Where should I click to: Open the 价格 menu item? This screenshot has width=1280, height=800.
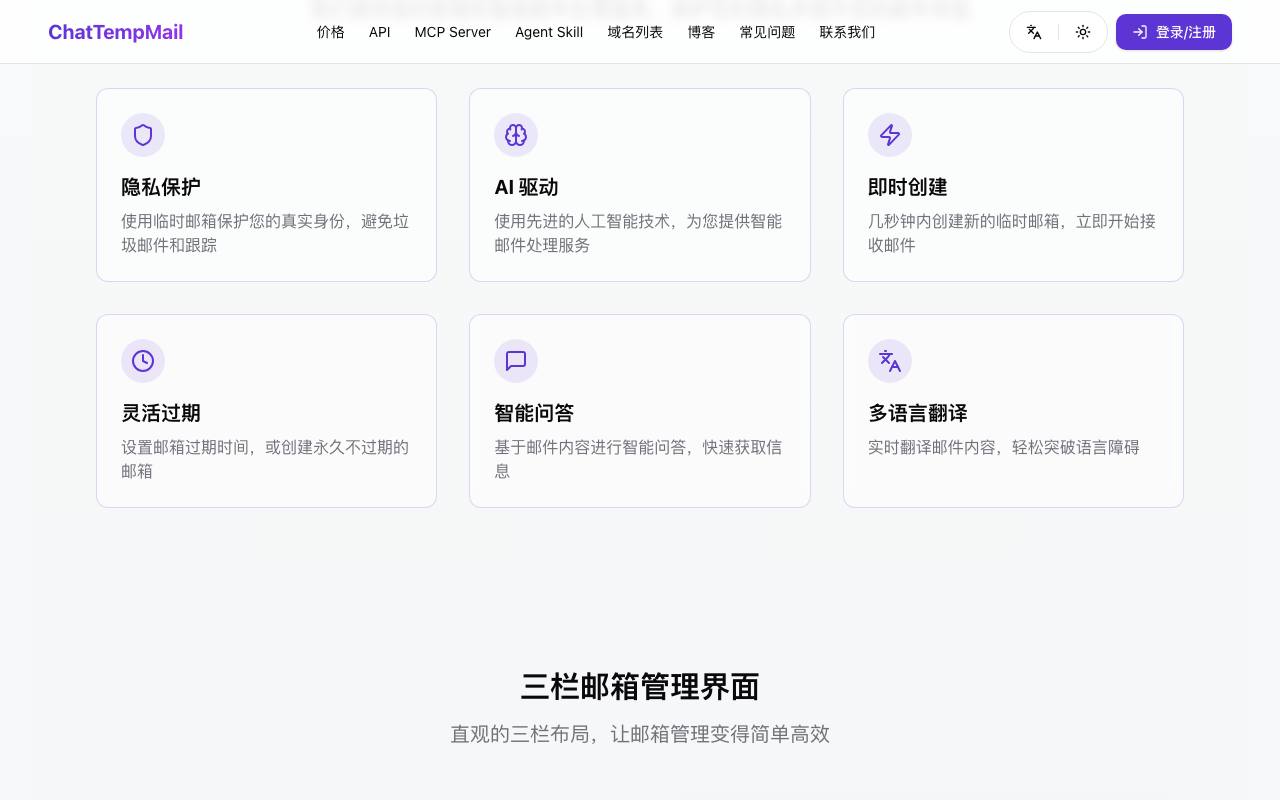click(x=331, y=32)
